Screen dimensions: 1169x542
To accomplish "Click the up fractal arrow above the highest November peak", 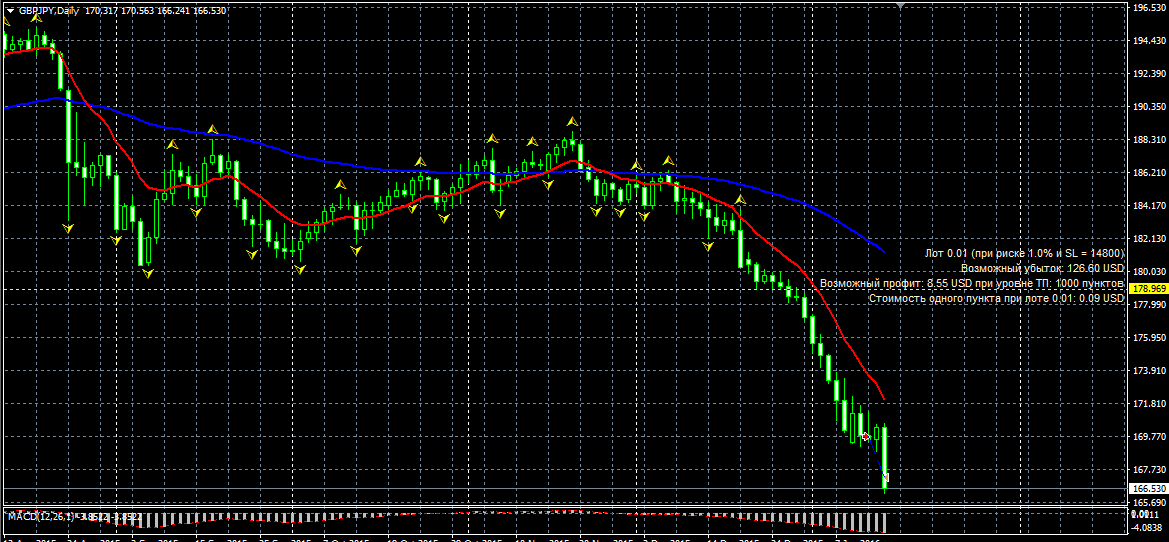I will (572, 121).
